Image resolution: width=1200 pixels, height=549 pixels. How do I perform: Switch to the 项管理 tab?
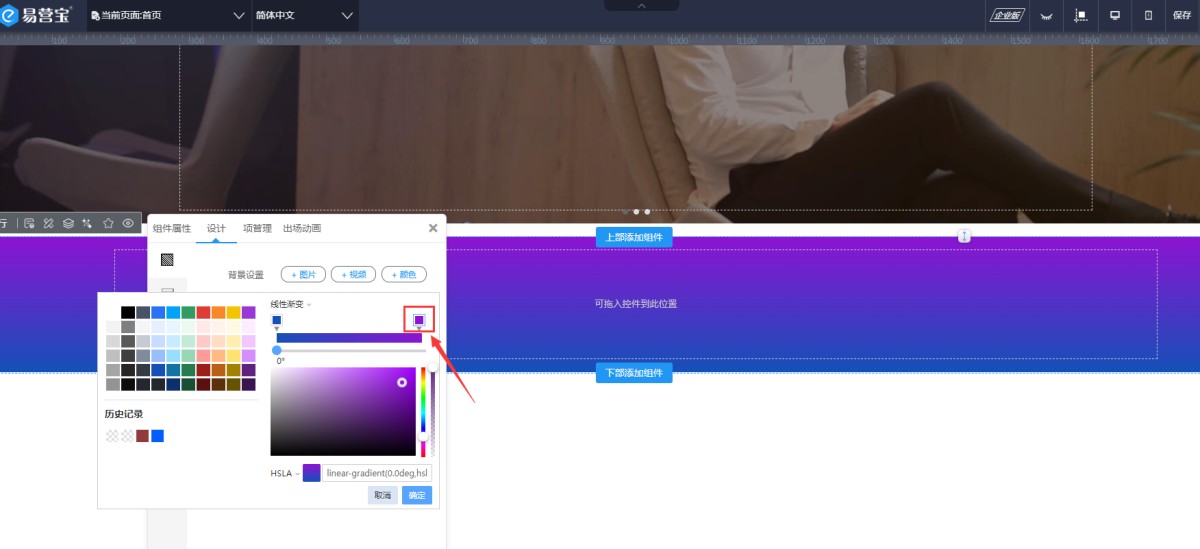[257, 228]
